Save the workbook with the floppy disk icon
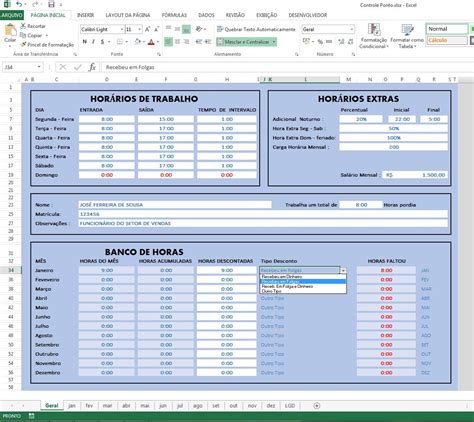This screenshot has height=422, width=474. 51,4
